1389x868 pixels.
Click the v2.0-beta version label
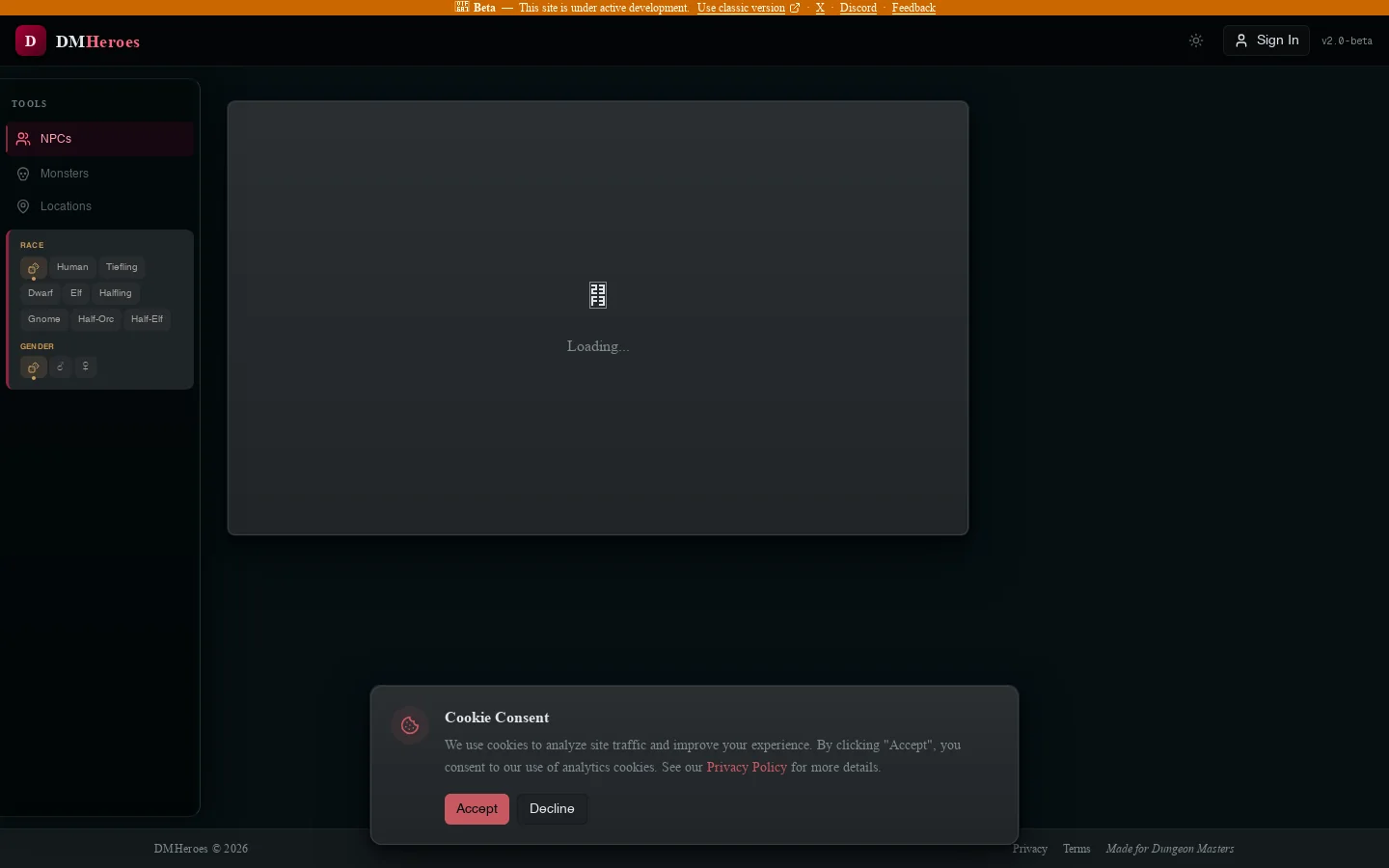click(1347, 41)
